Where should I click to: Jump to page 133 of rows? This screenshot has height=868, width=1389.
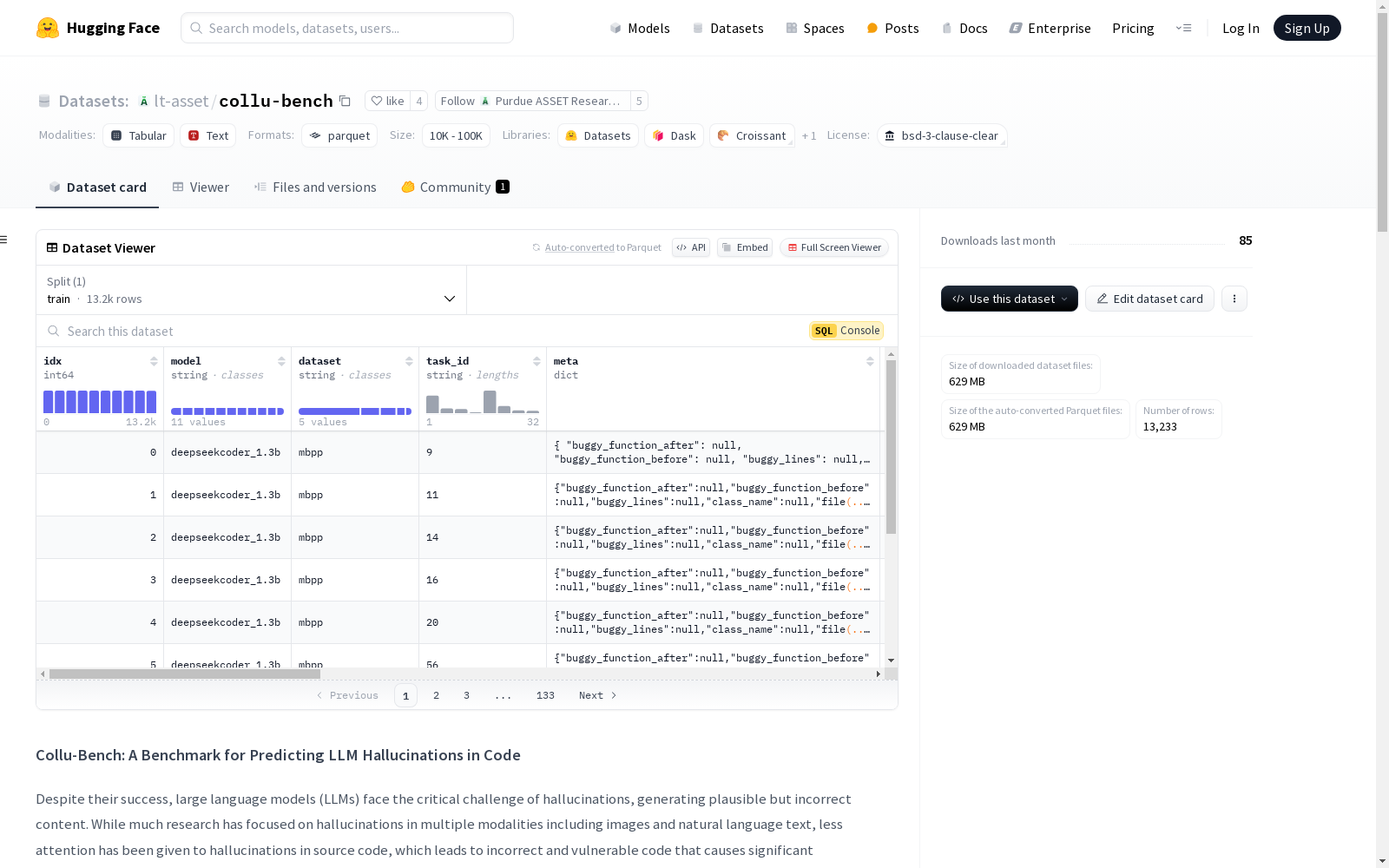point(545,695)
